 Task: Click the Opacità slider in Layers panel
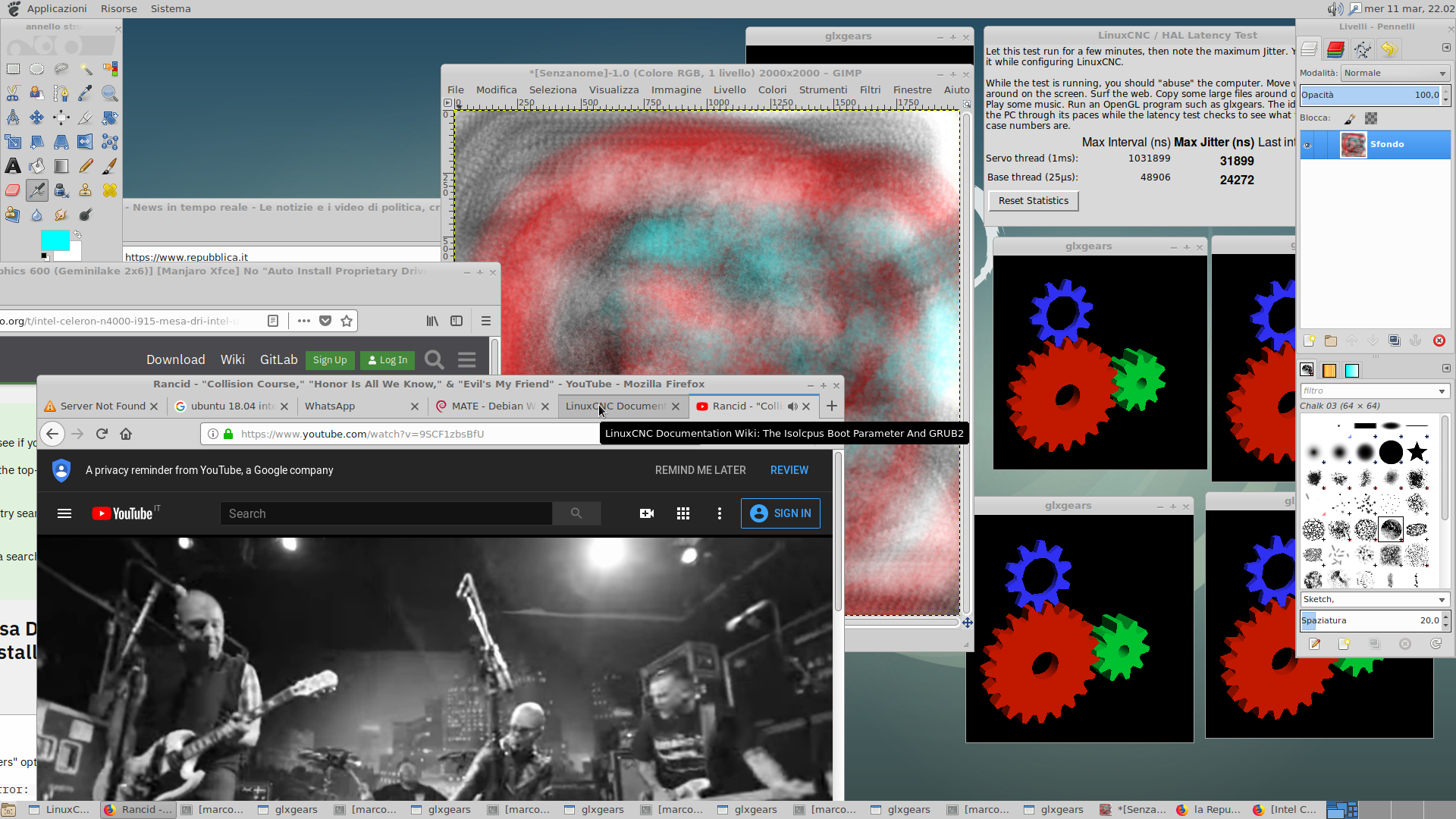1370,96
